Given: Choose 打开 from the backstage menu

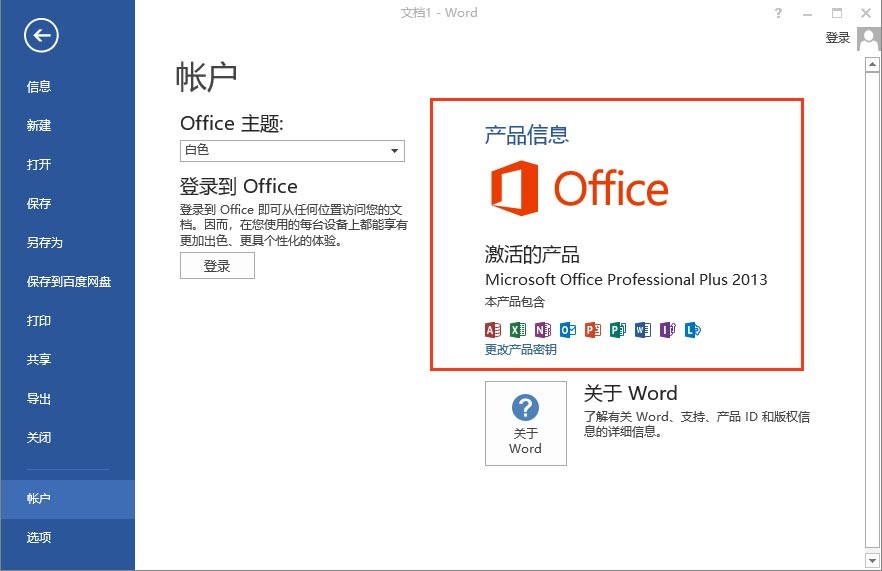Looking at the screenshot, I should click(68, 164).
